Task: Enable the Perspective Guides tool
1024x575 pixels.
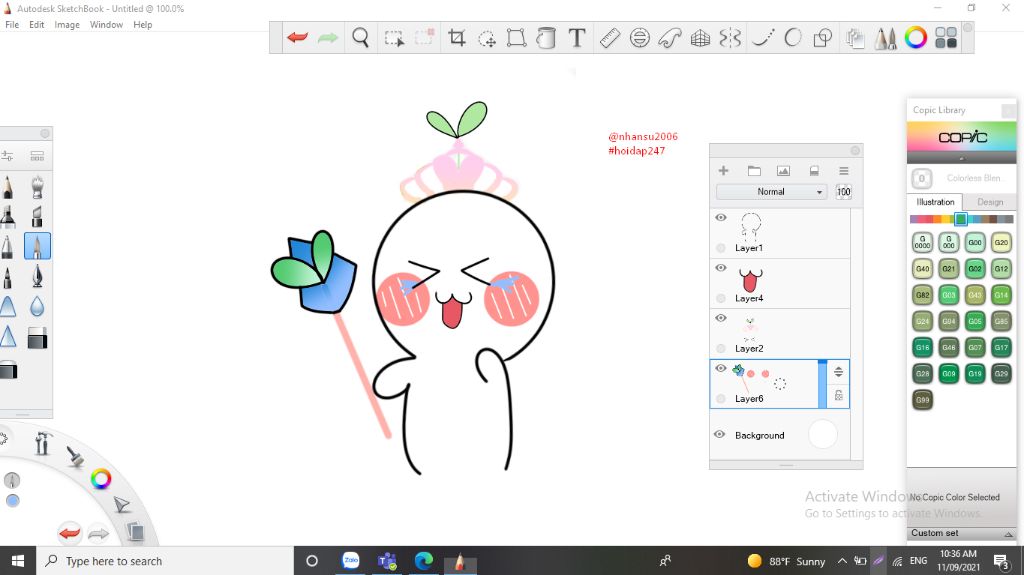Action: coord(700,38)
